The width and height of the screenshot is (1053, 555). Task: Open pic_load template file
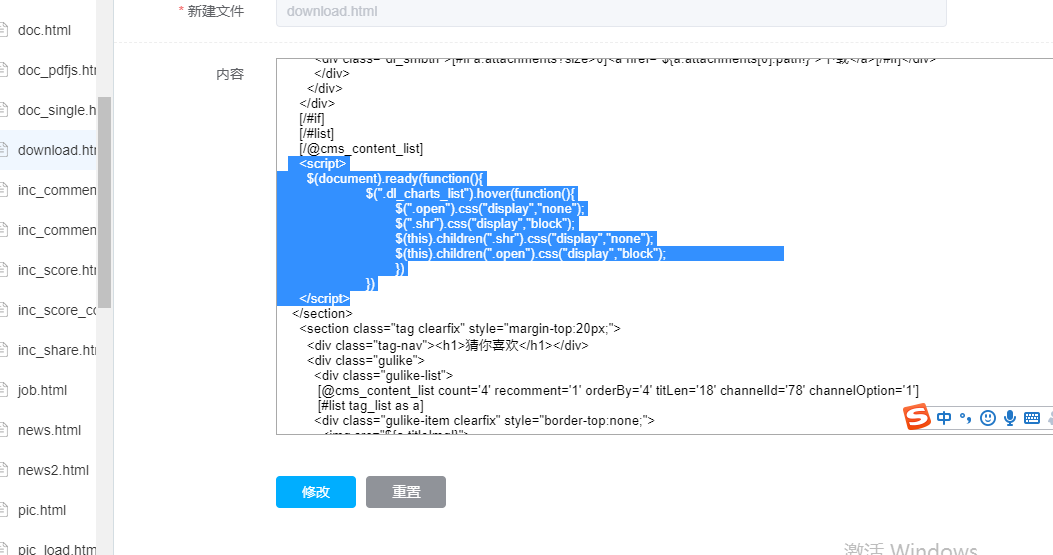[57, 550]
